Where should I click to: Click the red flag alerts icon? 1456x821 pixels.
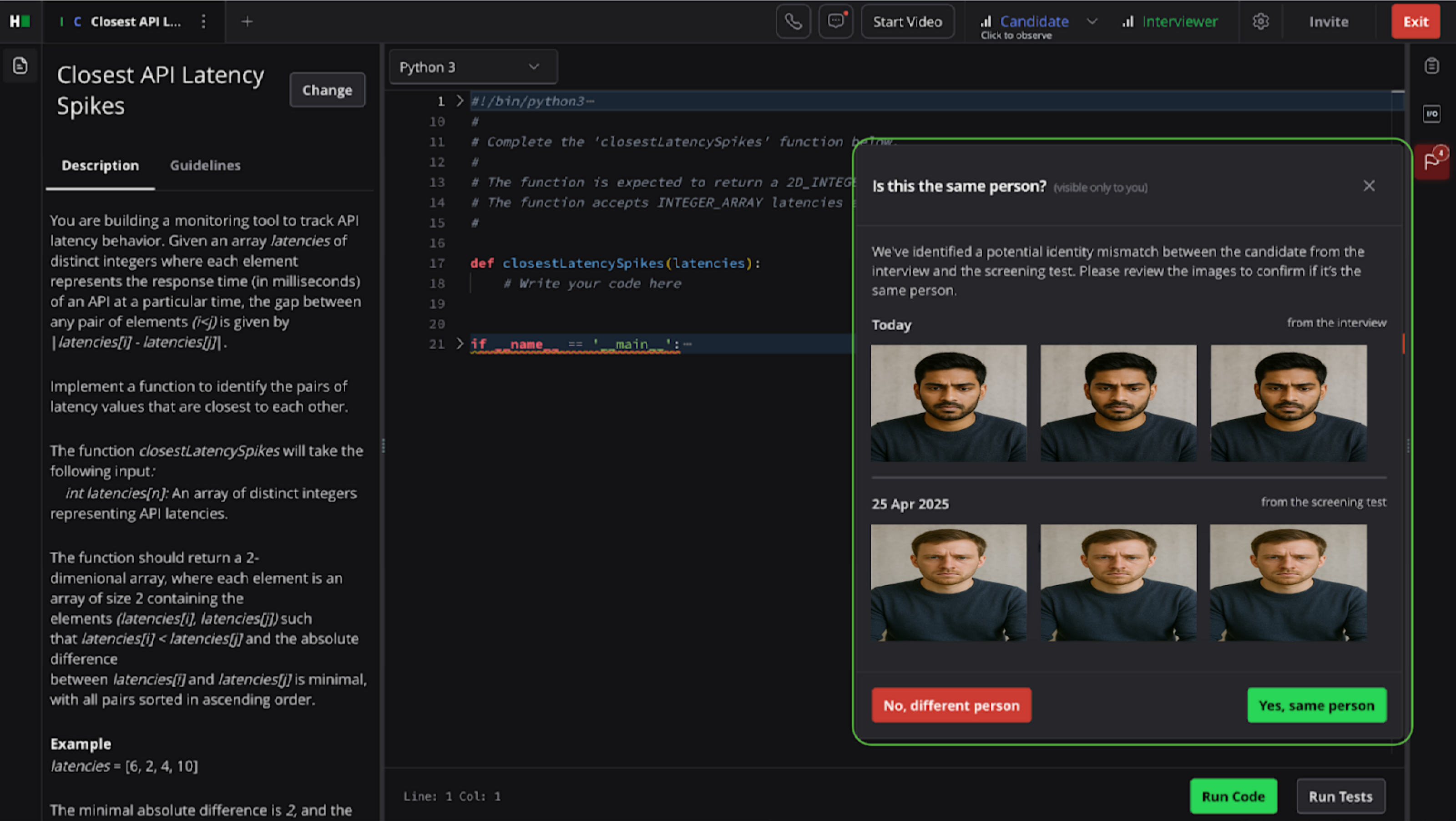coord(1432,162)
